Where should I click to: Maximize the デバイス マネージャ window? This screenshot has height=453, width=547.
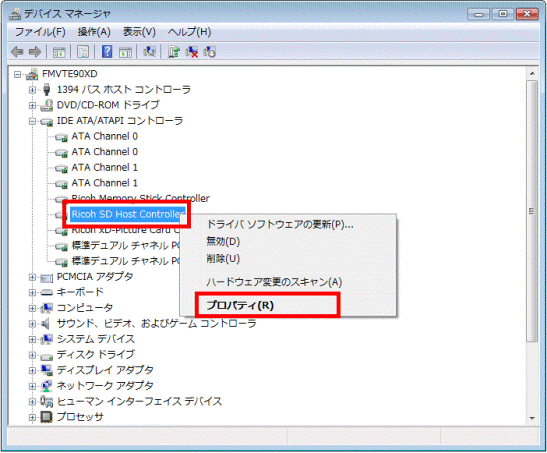[503, 14]
